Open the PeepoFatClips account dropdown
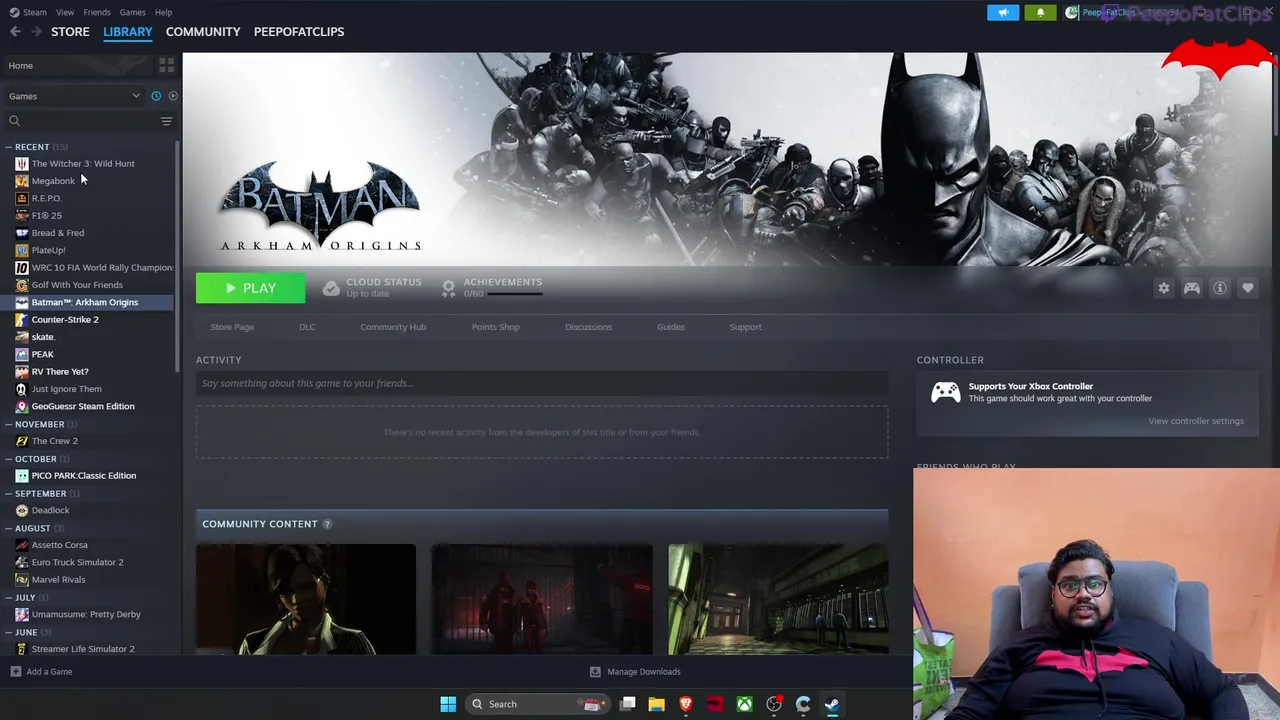This screenshot has width=1280, height=720. (x=1125, y=12)
